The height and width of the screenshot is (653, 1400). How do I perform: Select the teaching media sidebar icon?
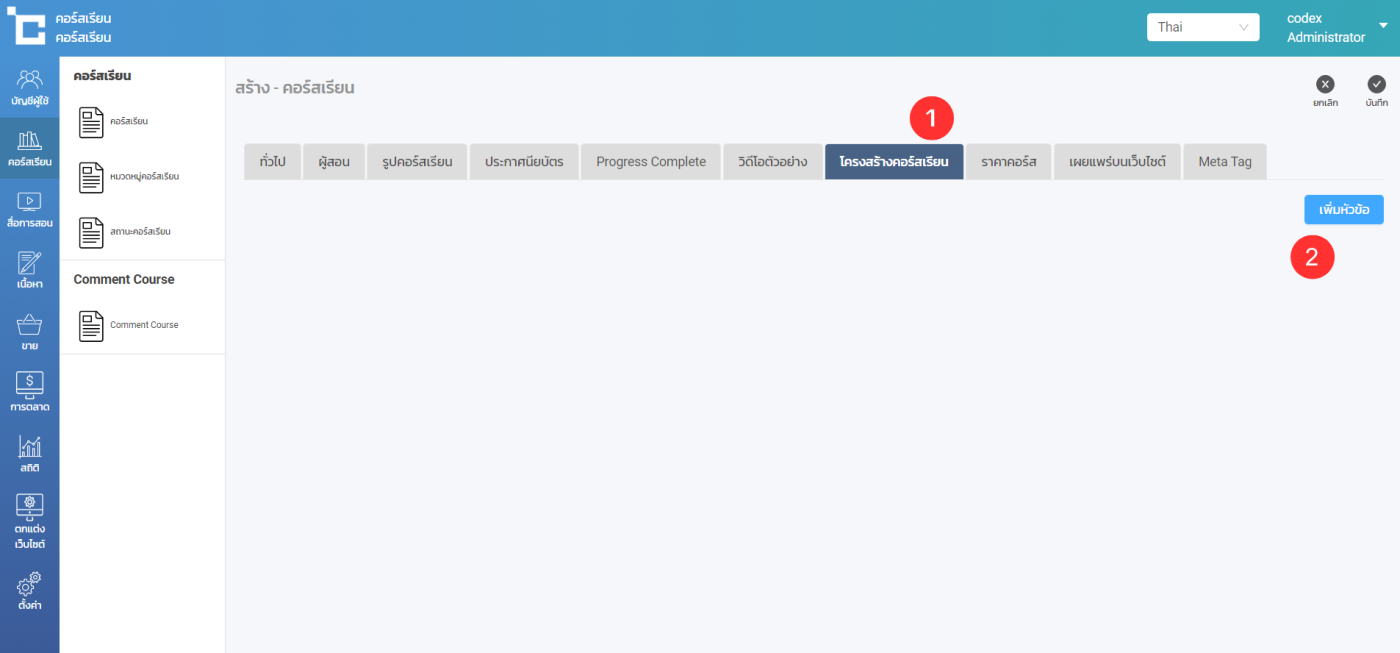pos(29,203)
